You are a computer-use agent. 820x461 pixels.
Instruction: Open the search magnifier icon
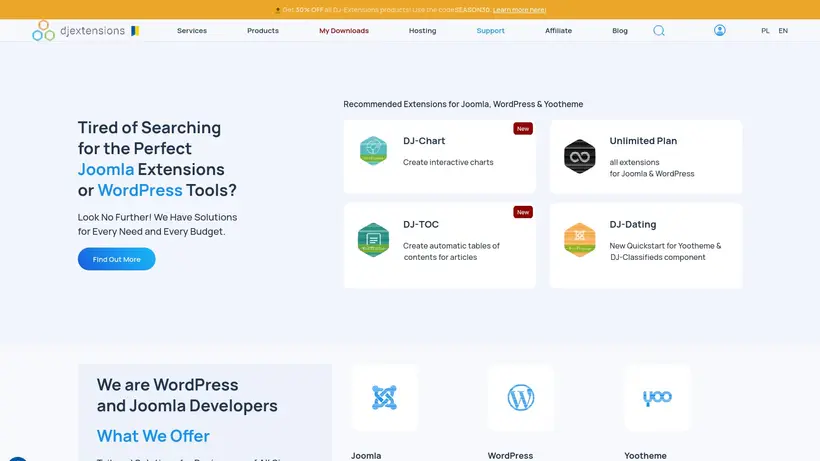pyautogui.click(x=659, y=31)
